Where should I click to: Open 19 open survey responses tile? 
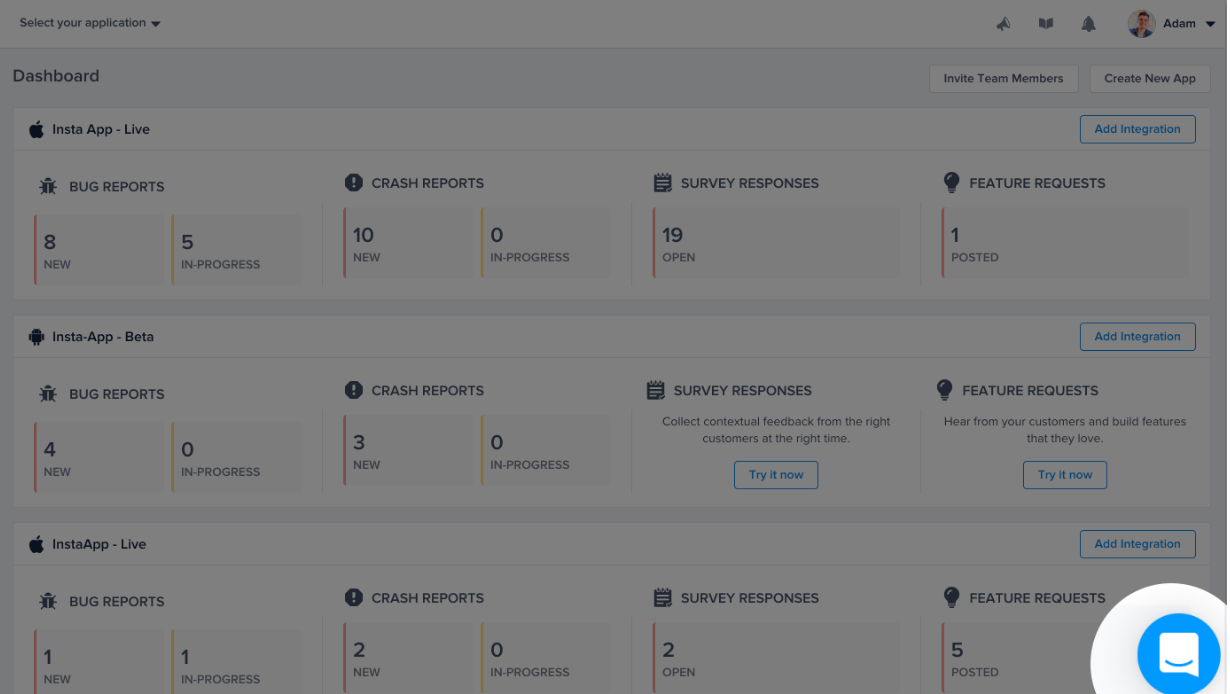776,243
